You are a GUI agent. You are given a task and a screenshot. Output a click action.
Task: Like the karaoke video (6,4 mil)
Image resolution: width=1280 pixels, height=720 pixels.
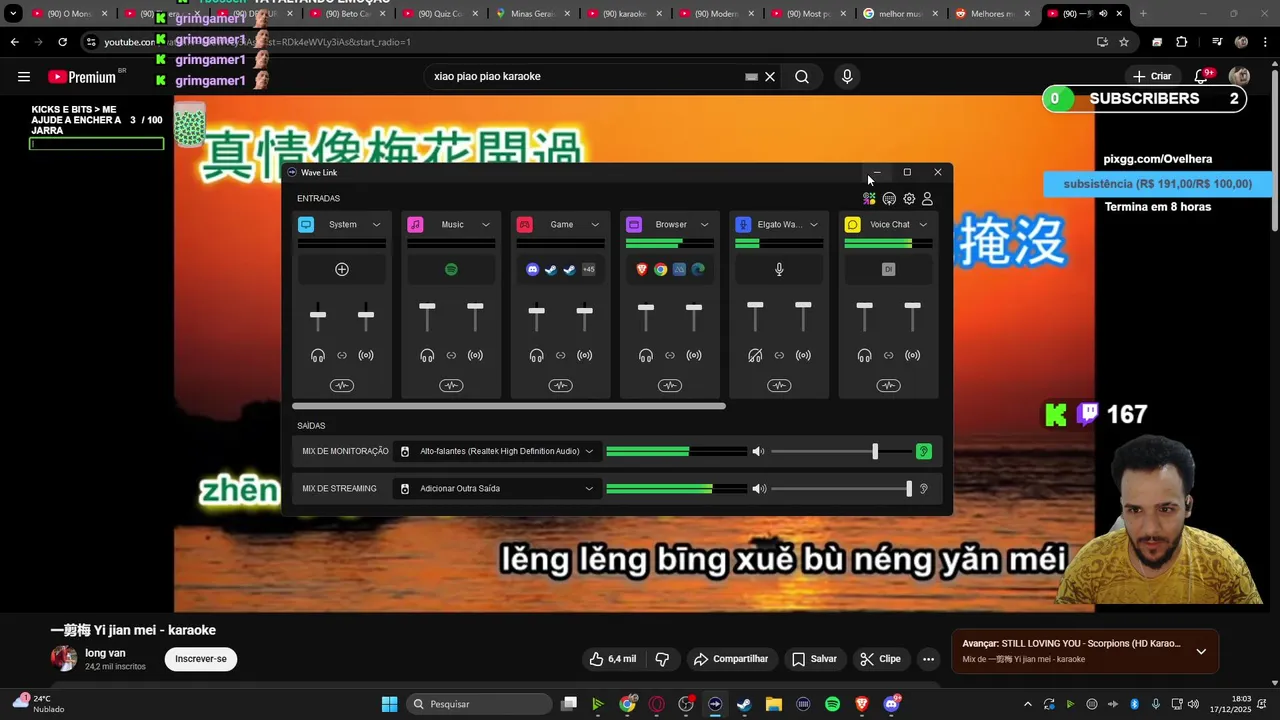[x=613, y=659]
